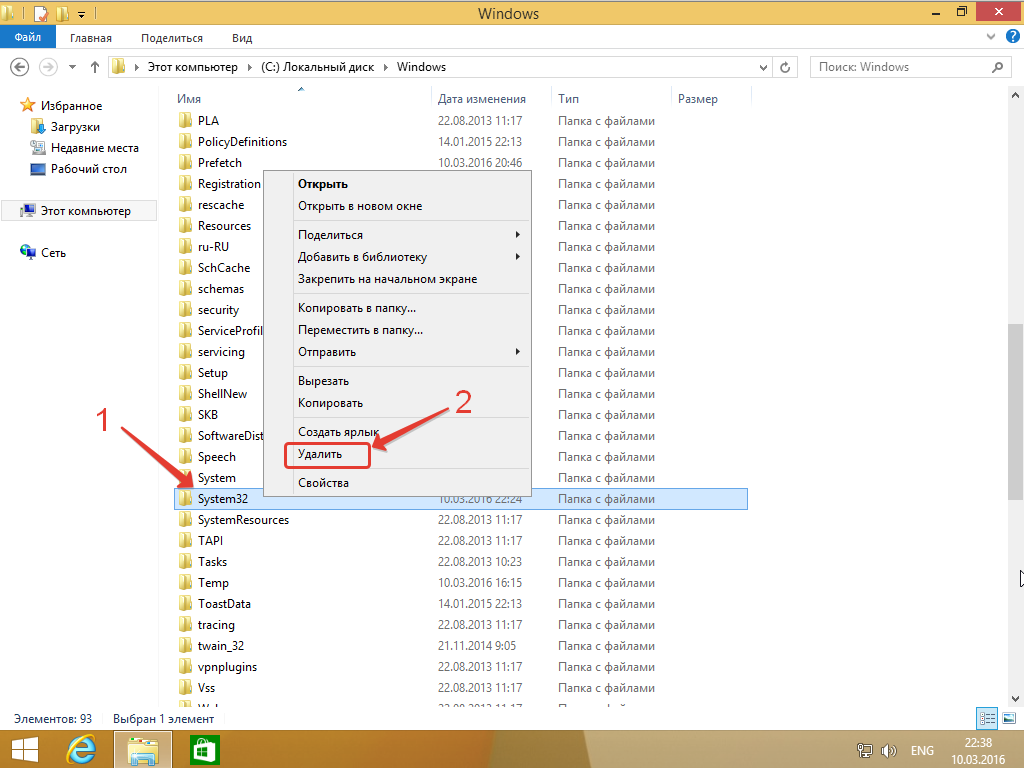Go up one folder level arrow
The height and width of the screenshot is (768, 1024).
tap(95, 67)
